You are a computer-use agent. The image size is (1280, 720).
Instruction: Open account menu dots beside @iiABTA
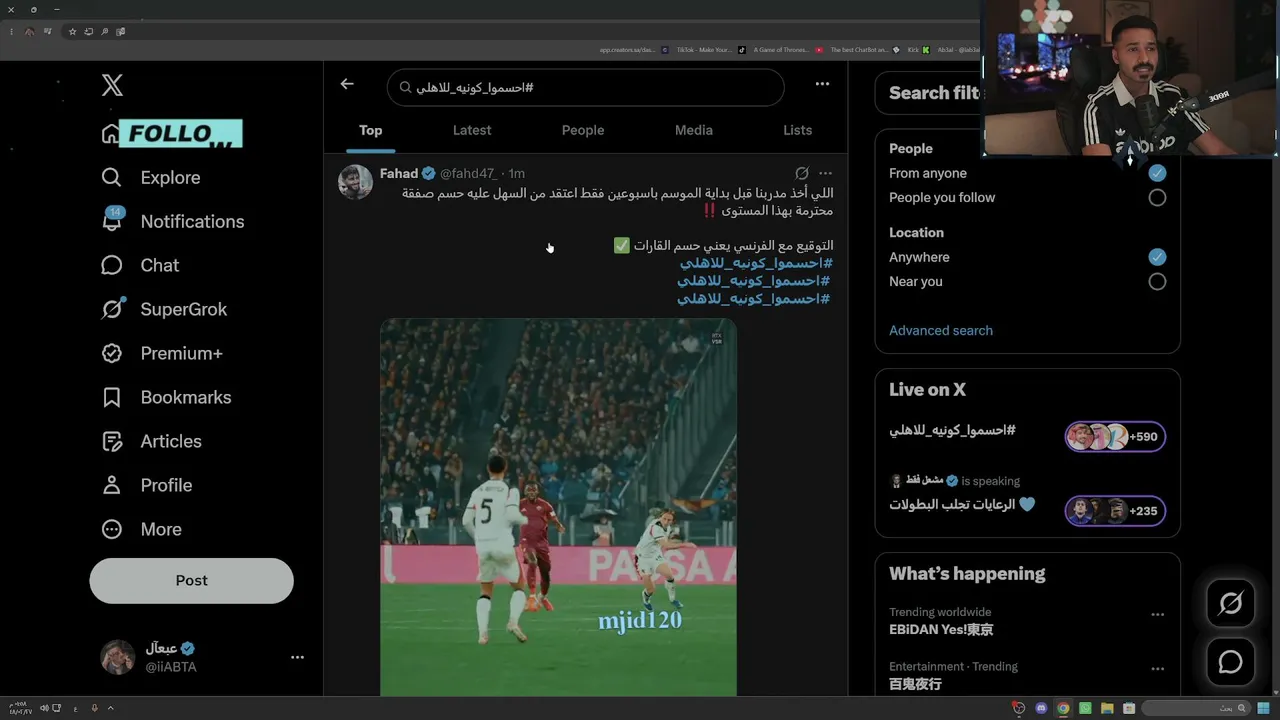(x=297, y=657)
